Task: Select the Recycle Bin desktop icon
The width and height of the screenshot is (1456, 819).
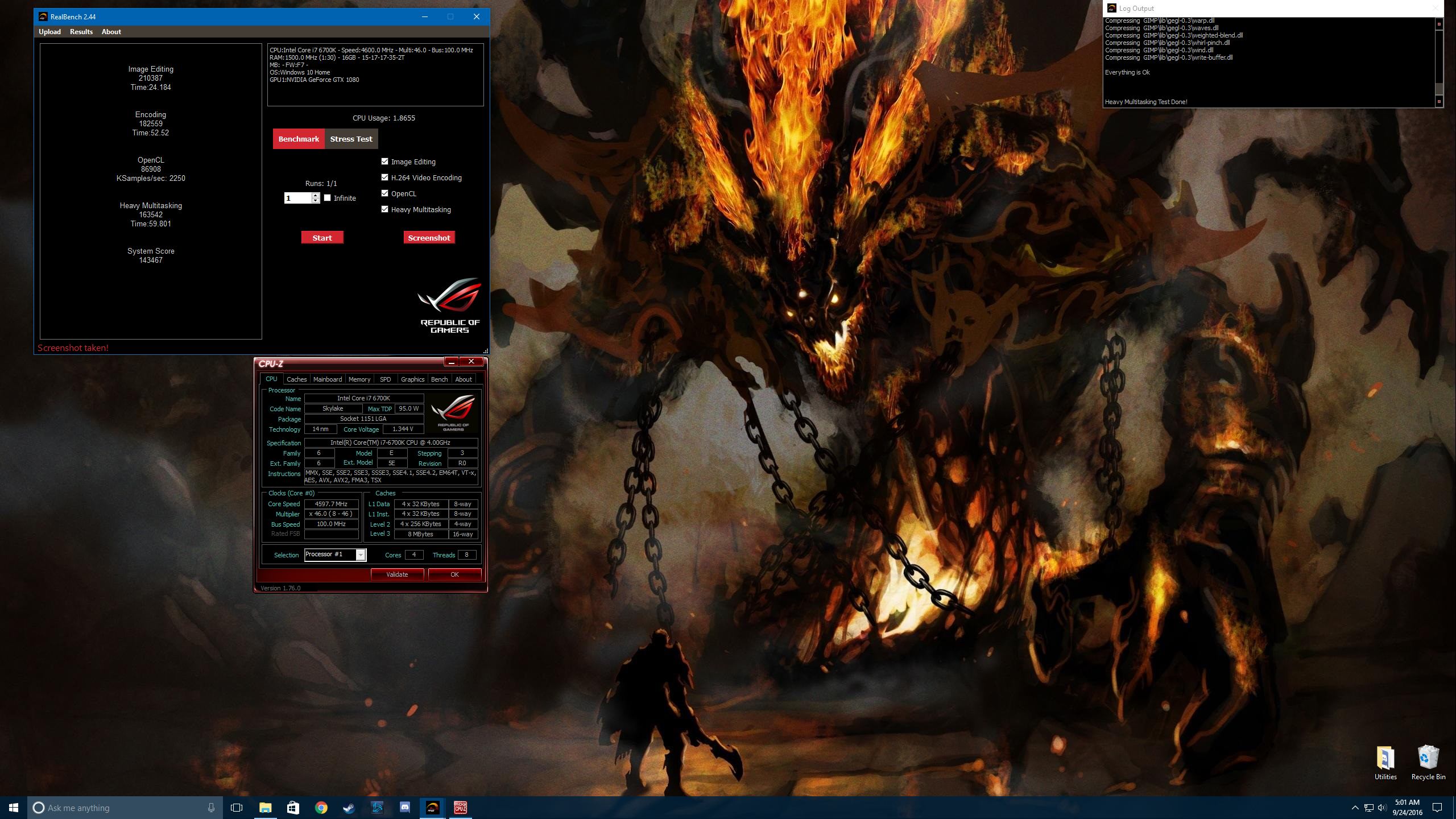Action: 1428,763
